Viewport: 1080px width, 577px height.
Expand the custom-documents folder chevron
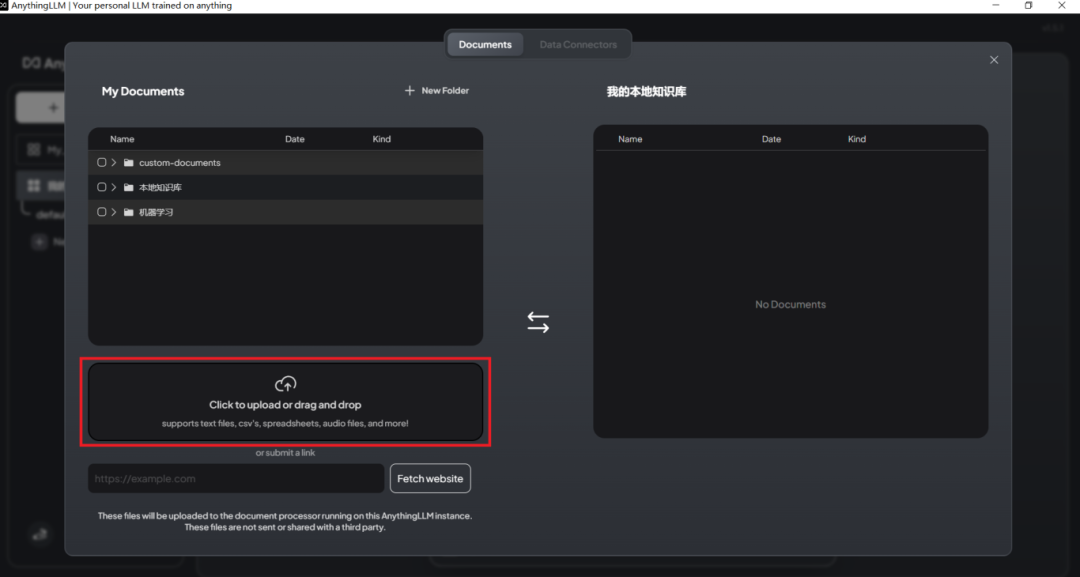click(x=114, y=162)
